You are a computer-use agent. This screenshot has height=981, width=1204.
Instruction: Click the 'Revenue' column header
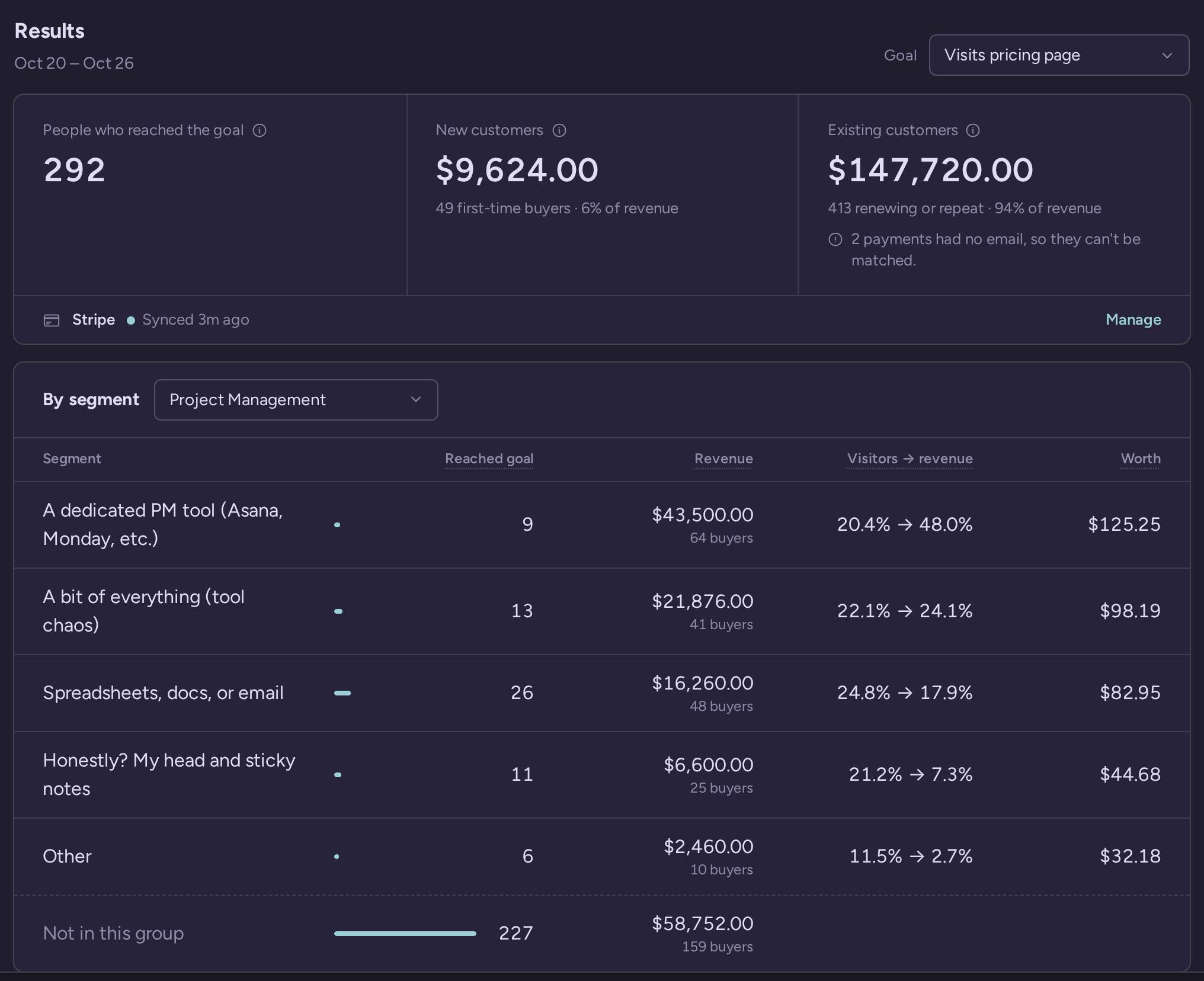tap(723, 459)
